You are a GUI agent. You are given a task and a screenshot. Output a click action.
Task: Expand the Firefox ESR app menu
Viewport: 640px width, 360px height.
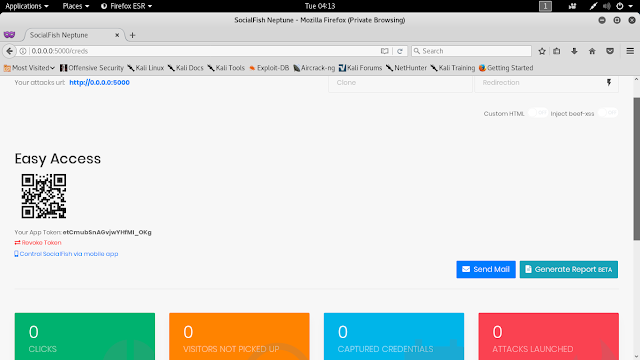[x=127, y=6]
